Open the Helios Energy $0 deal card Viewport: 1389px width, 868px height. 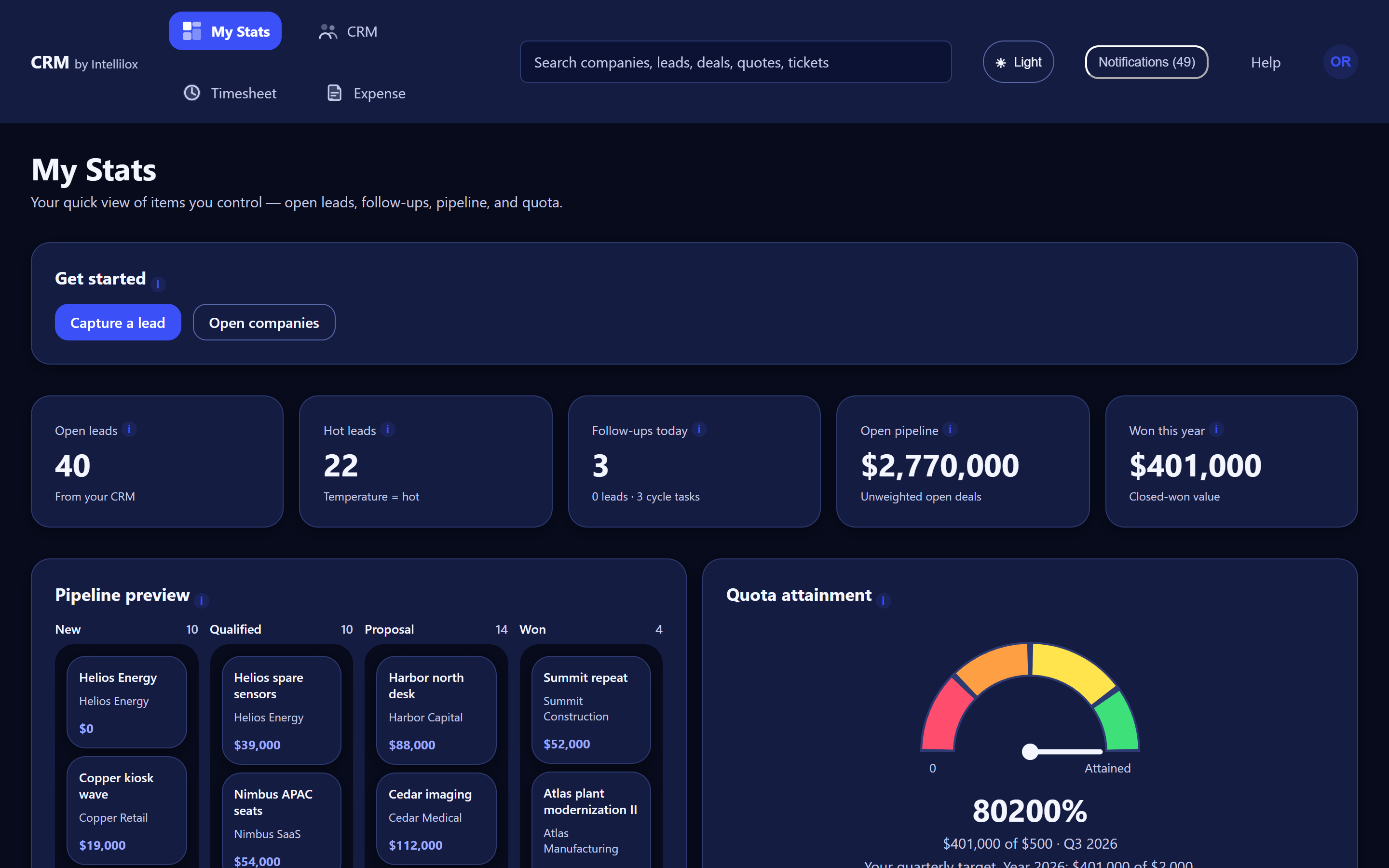tap(126, 702)
